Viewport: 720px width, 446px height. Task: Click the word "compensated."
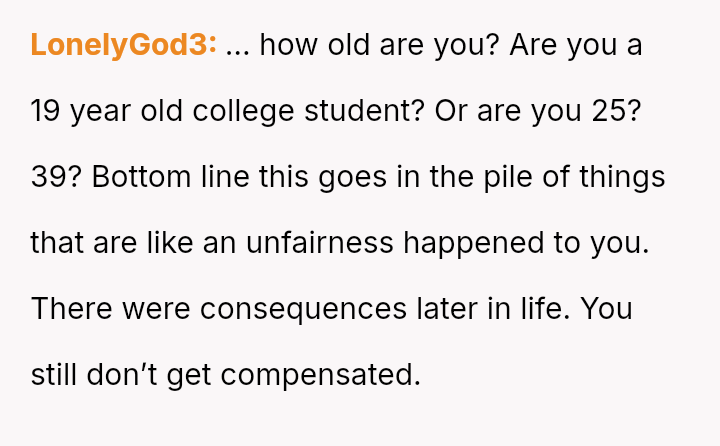click(x=319, y=375)
